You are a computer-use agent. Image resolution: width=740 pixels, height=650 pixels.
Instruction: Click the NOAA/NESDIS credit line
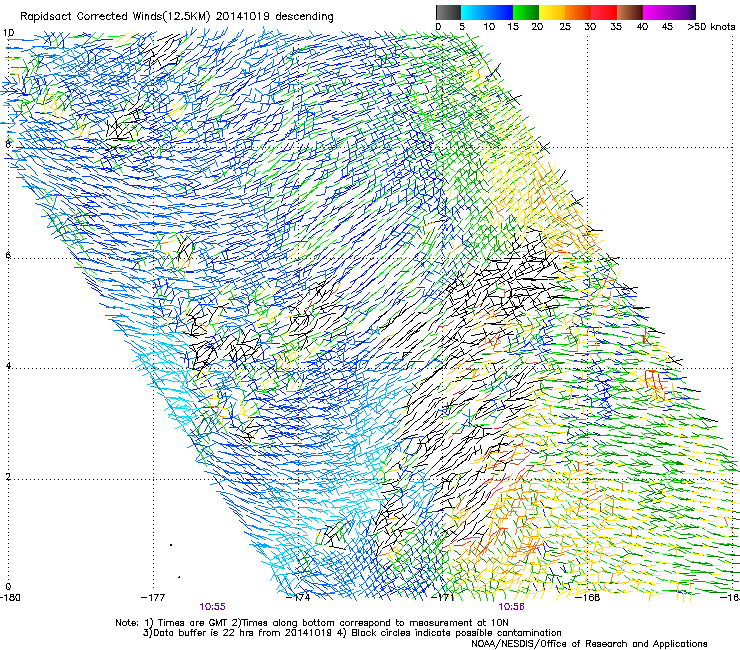tap(589, 643)
